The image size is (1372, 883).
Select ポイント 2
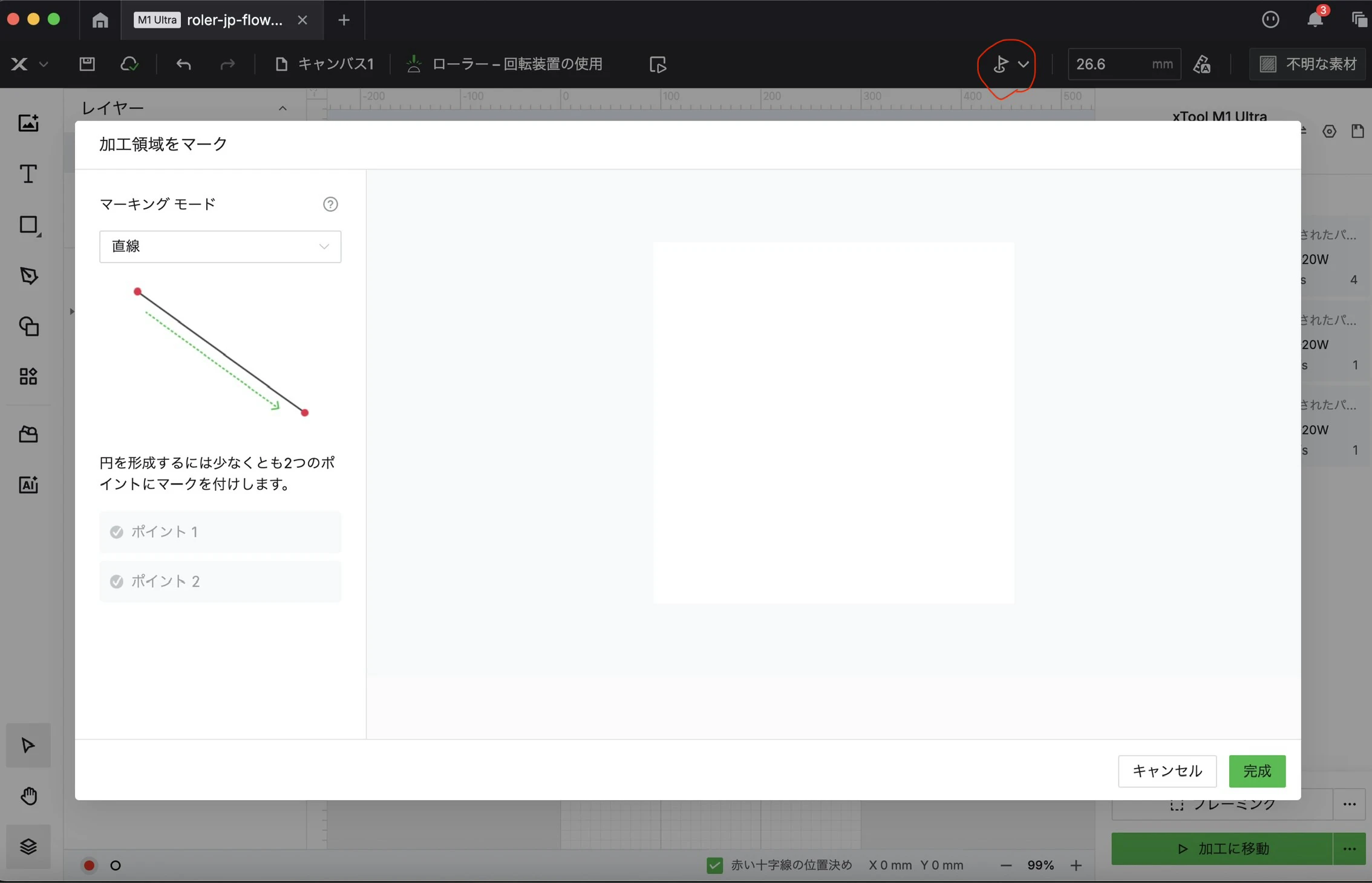pyautogui.click(x=220, y=582)
